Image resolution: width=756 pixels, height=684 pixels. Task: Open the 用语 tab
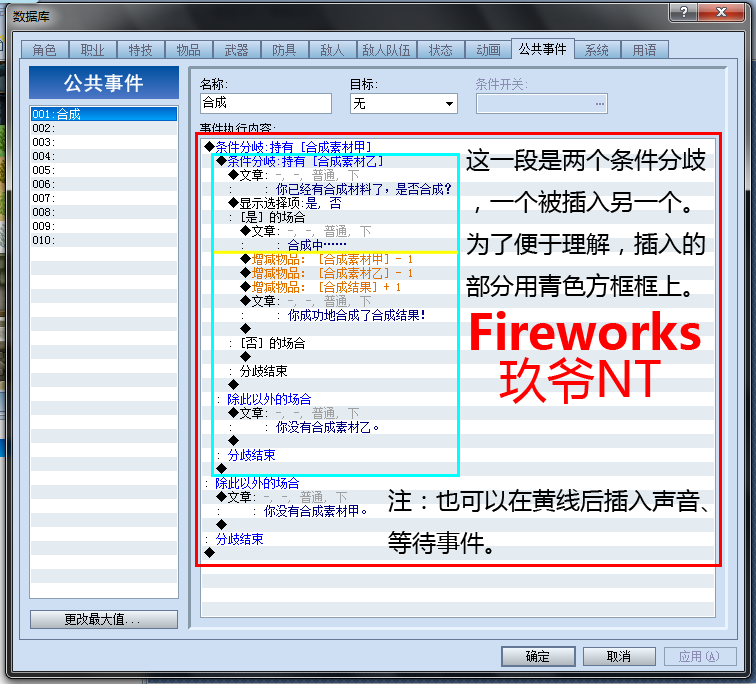tap(645, 50)
